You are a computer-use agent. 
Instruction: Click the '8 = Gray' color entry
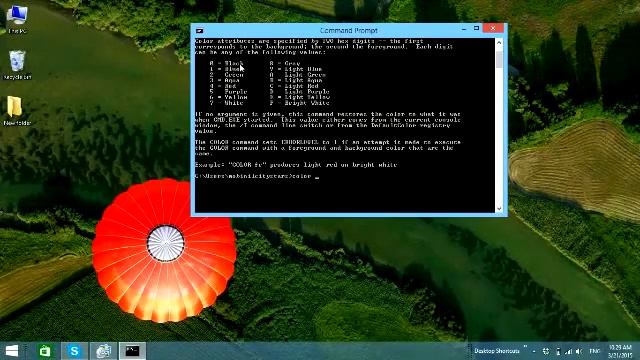(x=285, y=63)
